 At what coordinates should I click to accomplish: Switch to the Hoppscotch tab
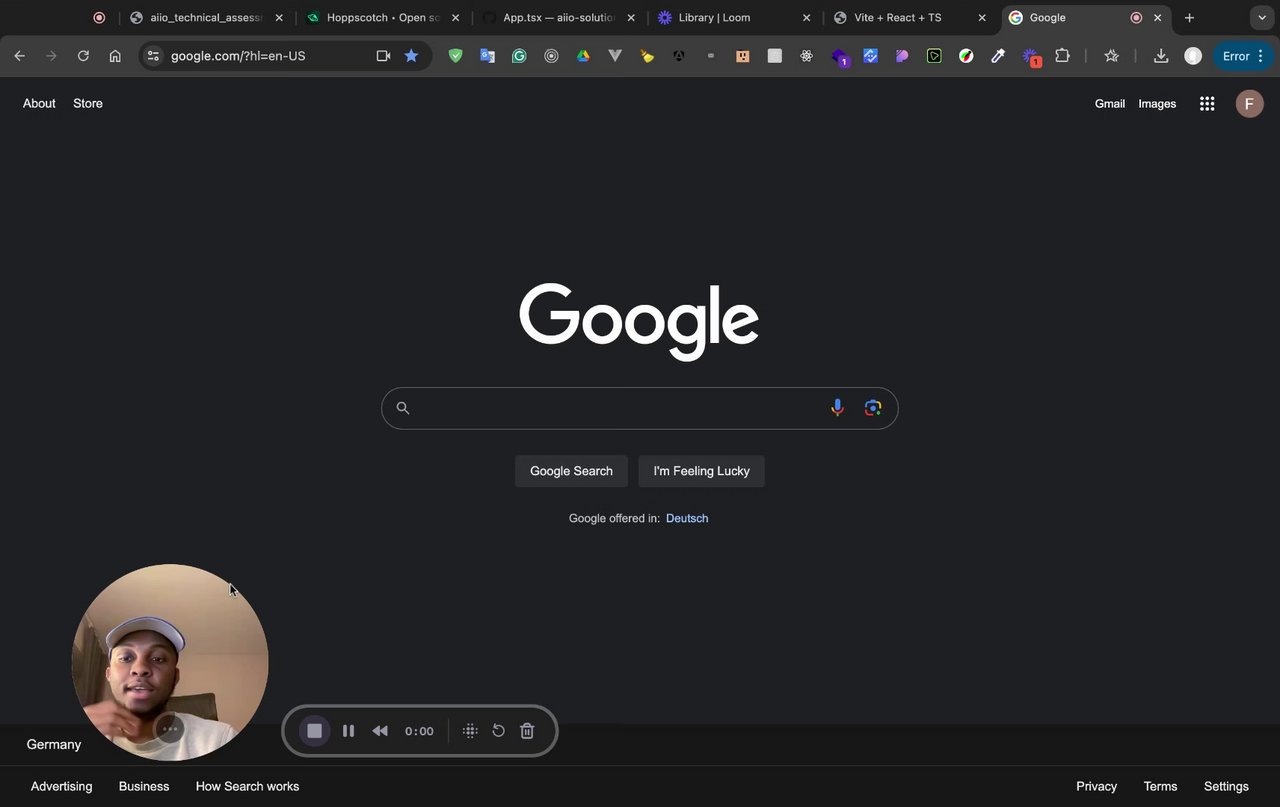pos(382,18)
